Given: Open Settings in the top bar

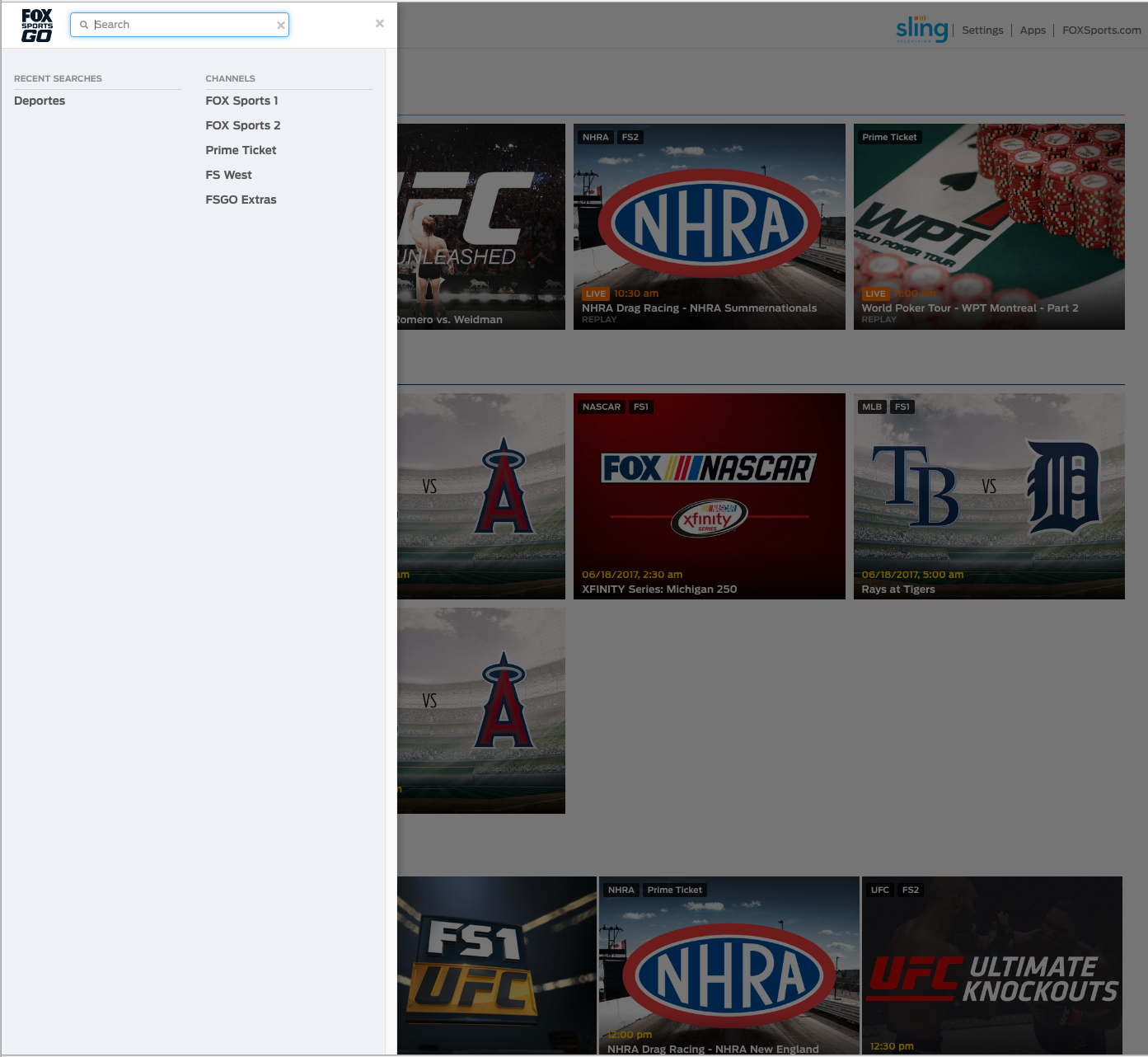Looking at the screenshot, I should click(982, 31).
